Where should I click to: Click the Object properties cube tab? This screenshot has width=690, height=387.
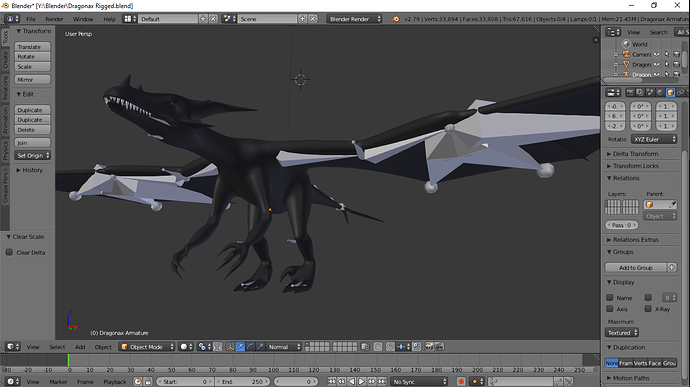[670, 92]
